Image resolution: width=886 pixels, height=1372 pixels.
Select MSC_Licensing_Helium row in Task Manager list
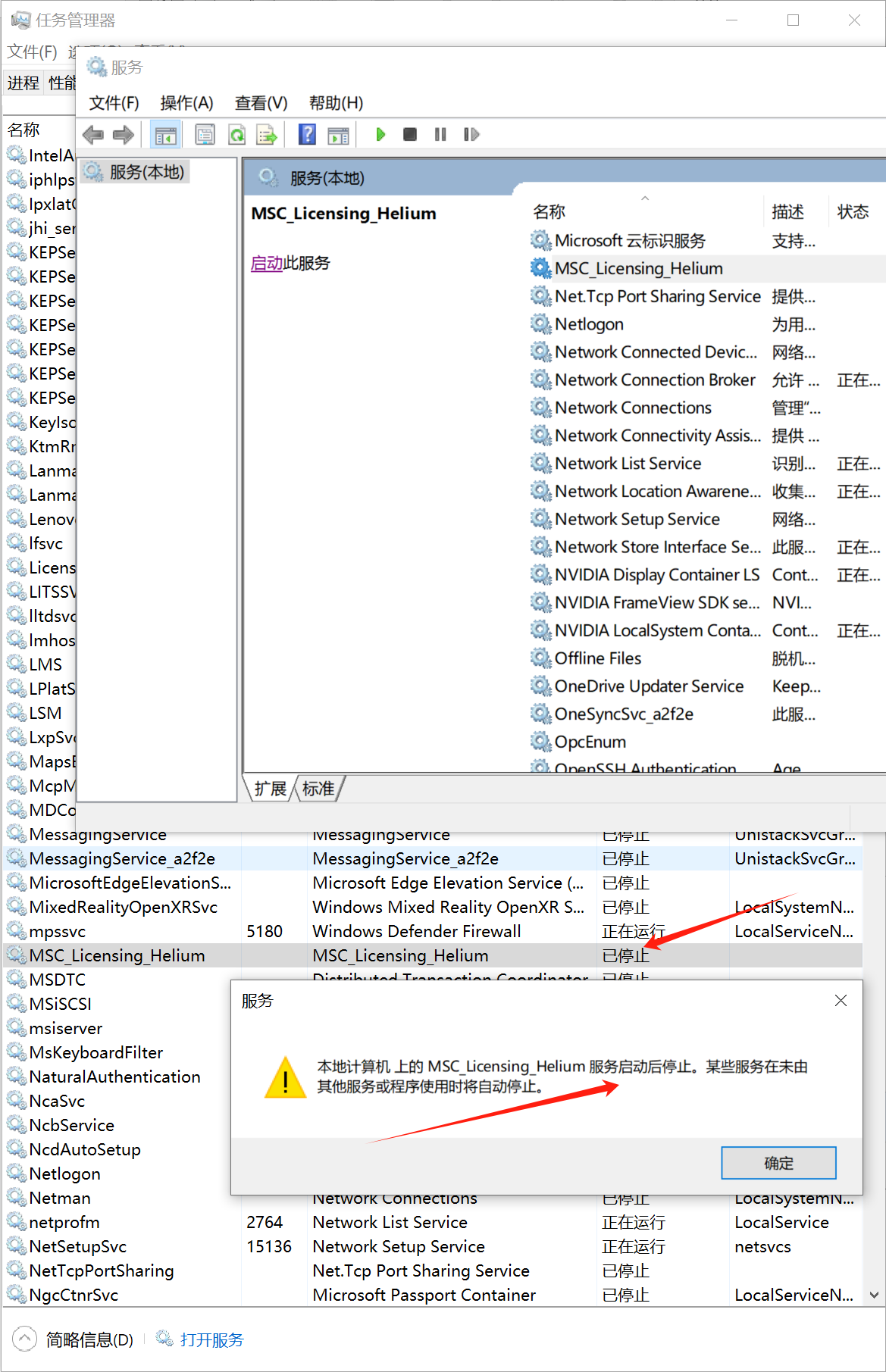(x=433, y=955)
